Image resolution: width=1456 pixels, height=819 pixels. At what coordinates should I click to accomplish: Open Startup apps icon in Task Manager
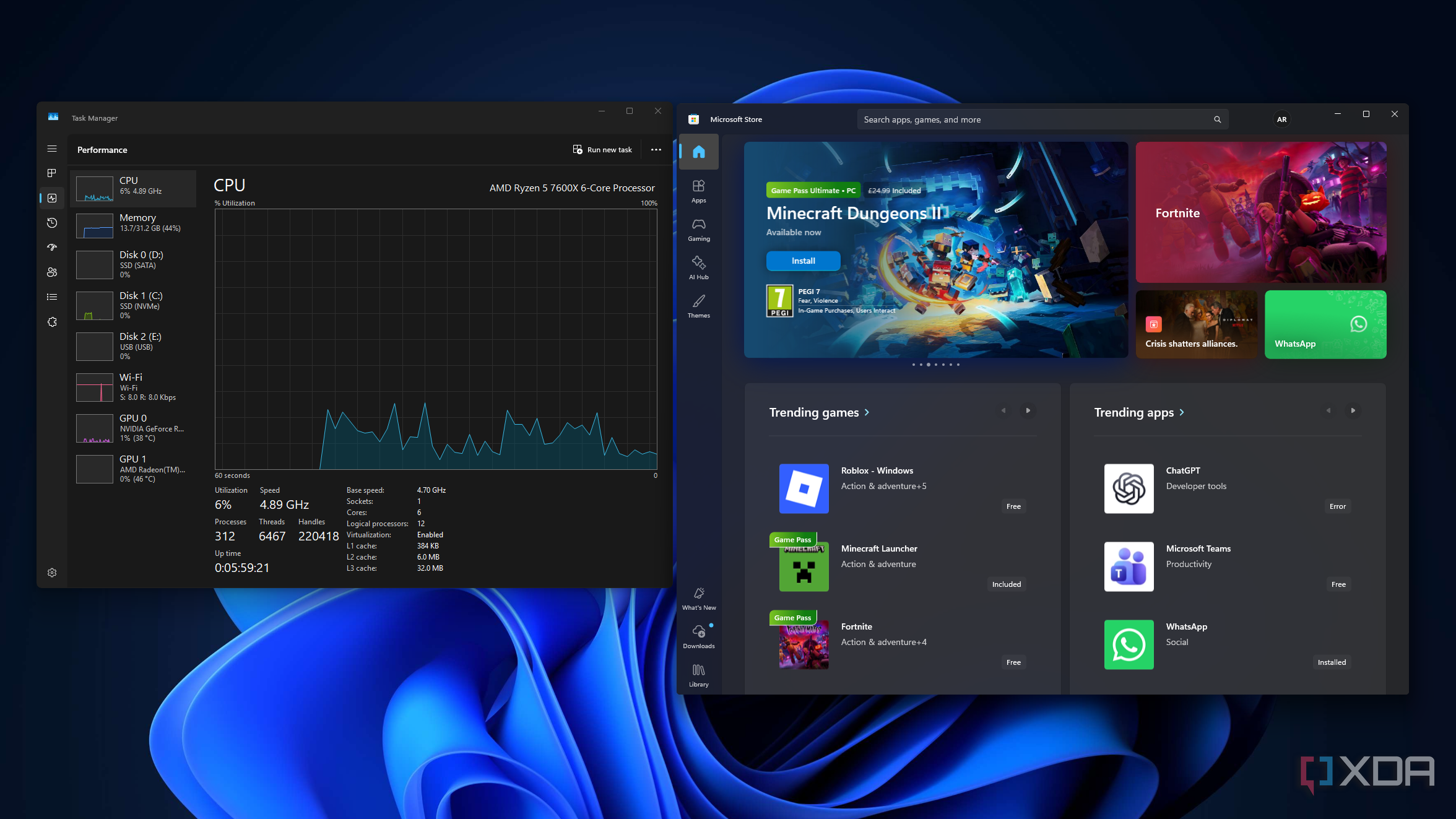pos(52,248)
